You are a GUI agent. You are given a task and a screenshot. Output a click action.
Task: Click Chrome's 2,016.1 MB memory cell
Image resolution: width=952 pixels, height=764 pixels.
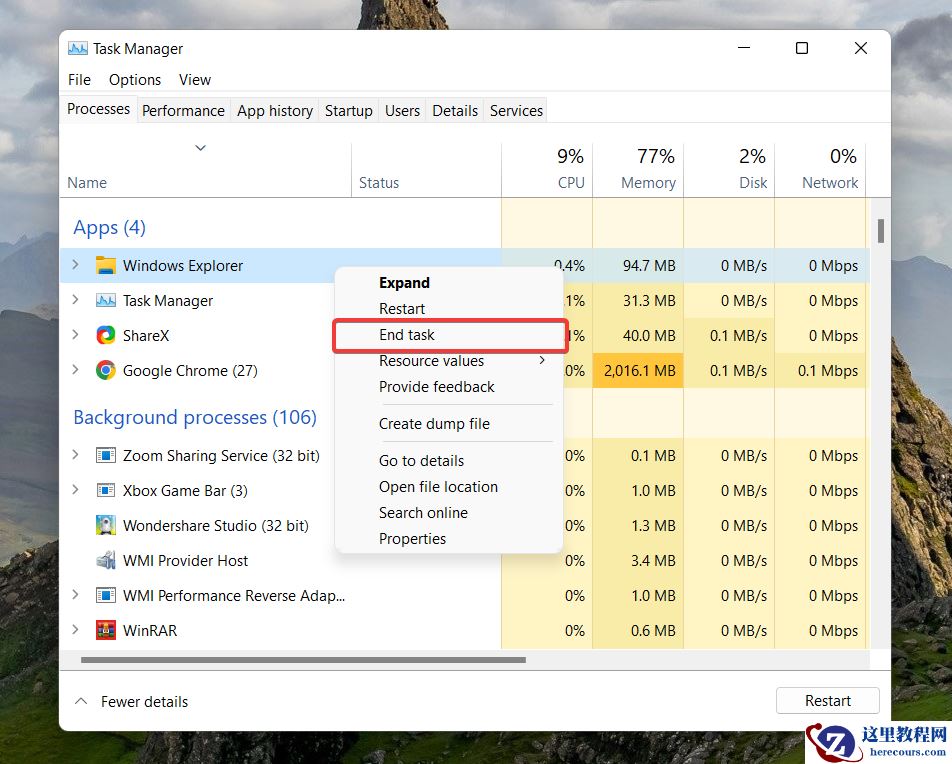coord(638,370)
